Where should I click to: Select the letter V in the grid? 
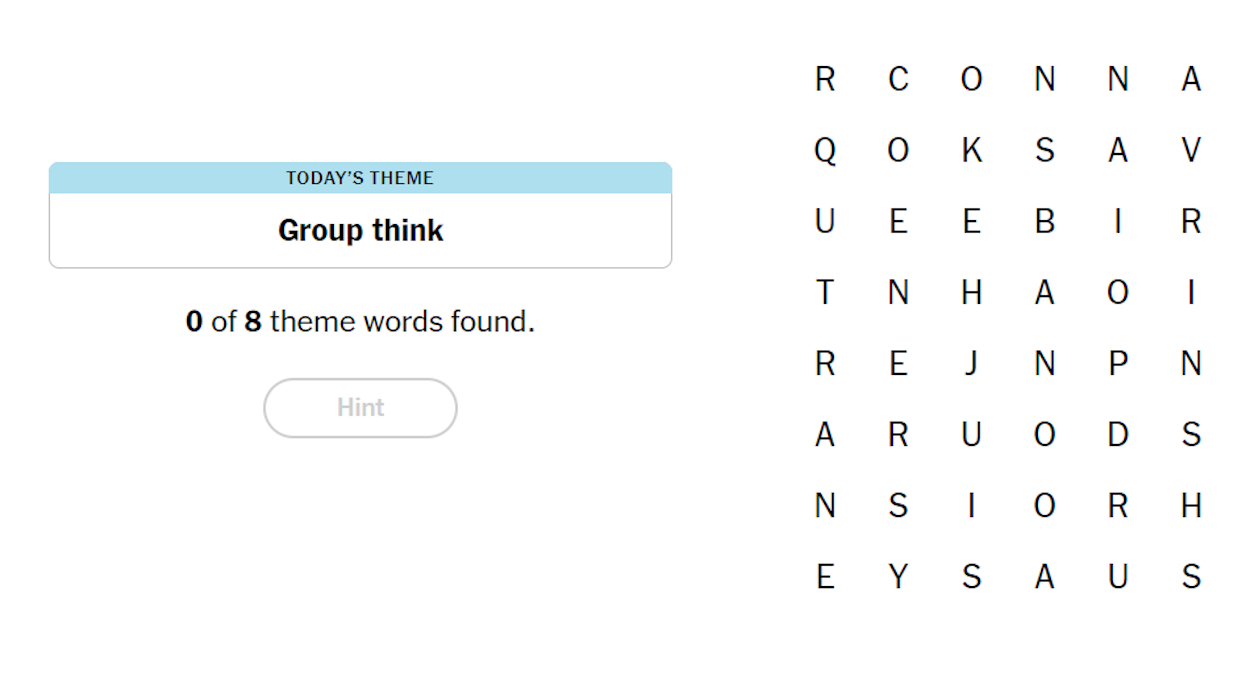pyautogui.click(x=1191, y=150)
